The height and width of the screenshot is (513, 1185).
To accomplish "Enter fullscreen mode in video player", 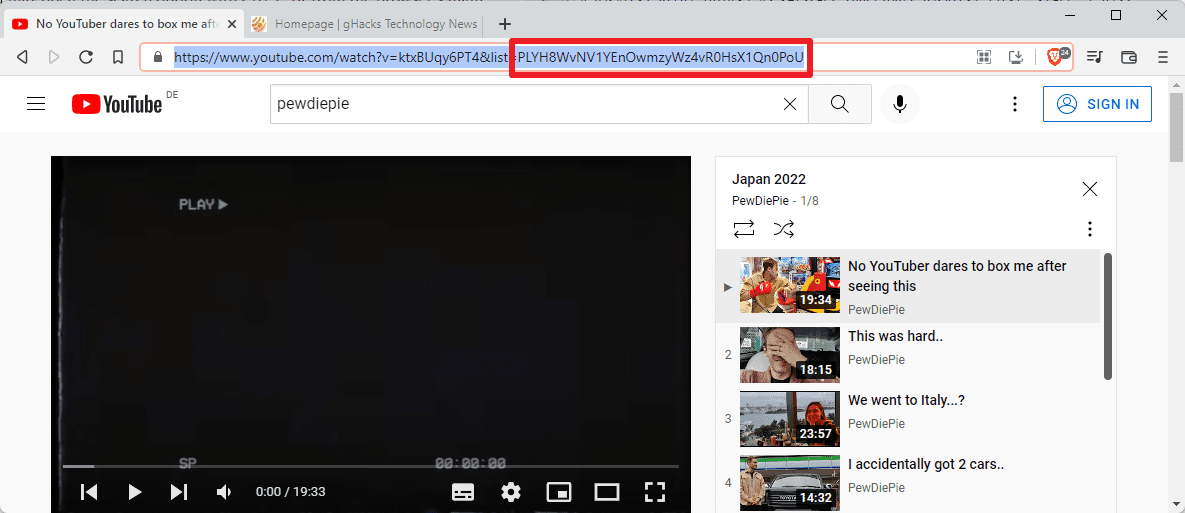I will [654, 491].
